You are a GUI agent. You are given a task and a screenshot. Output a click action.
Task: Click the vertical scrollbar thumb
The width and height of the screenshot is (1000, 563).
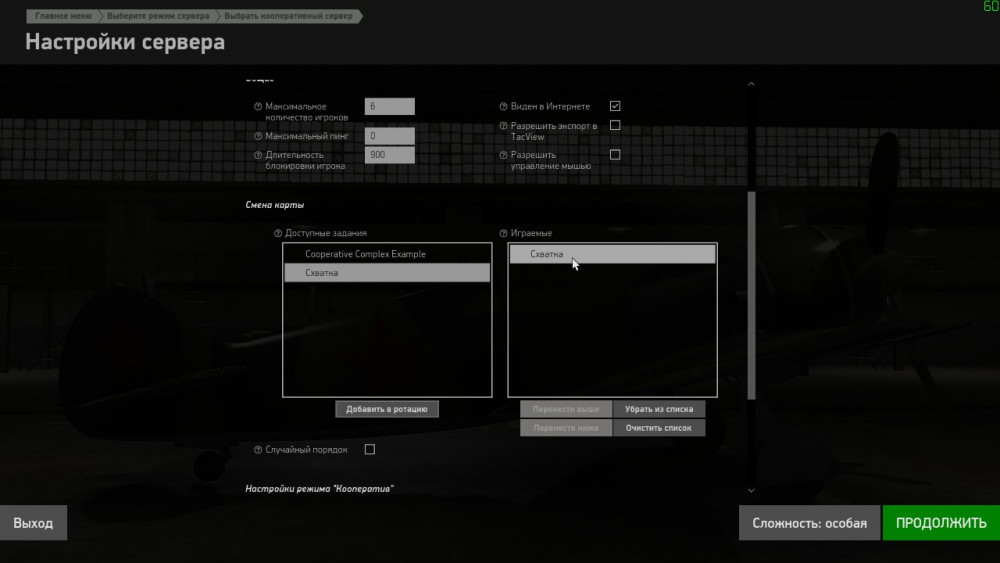751,295
